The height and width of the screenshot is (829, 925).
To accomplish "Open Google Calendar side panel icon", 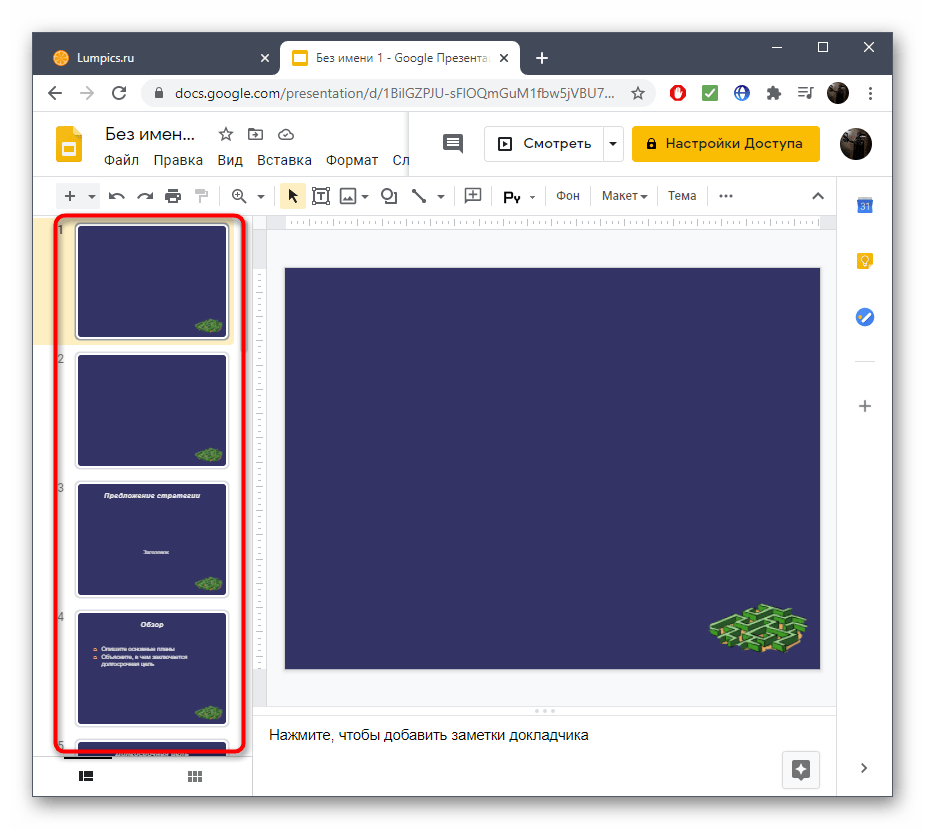I will (x=864, y=205).
